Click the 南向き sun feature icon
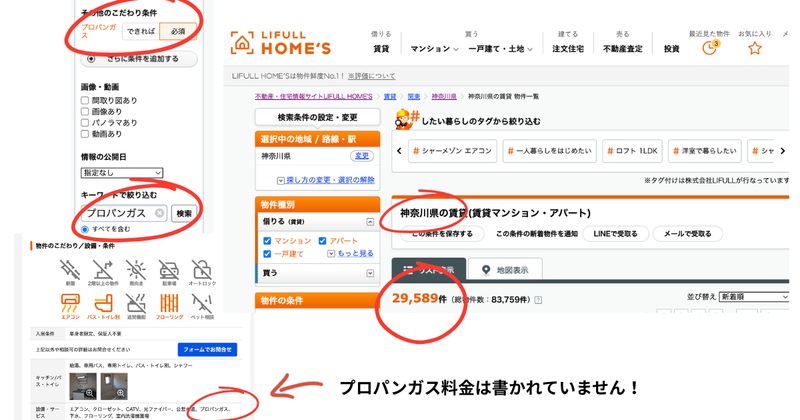 136,270
